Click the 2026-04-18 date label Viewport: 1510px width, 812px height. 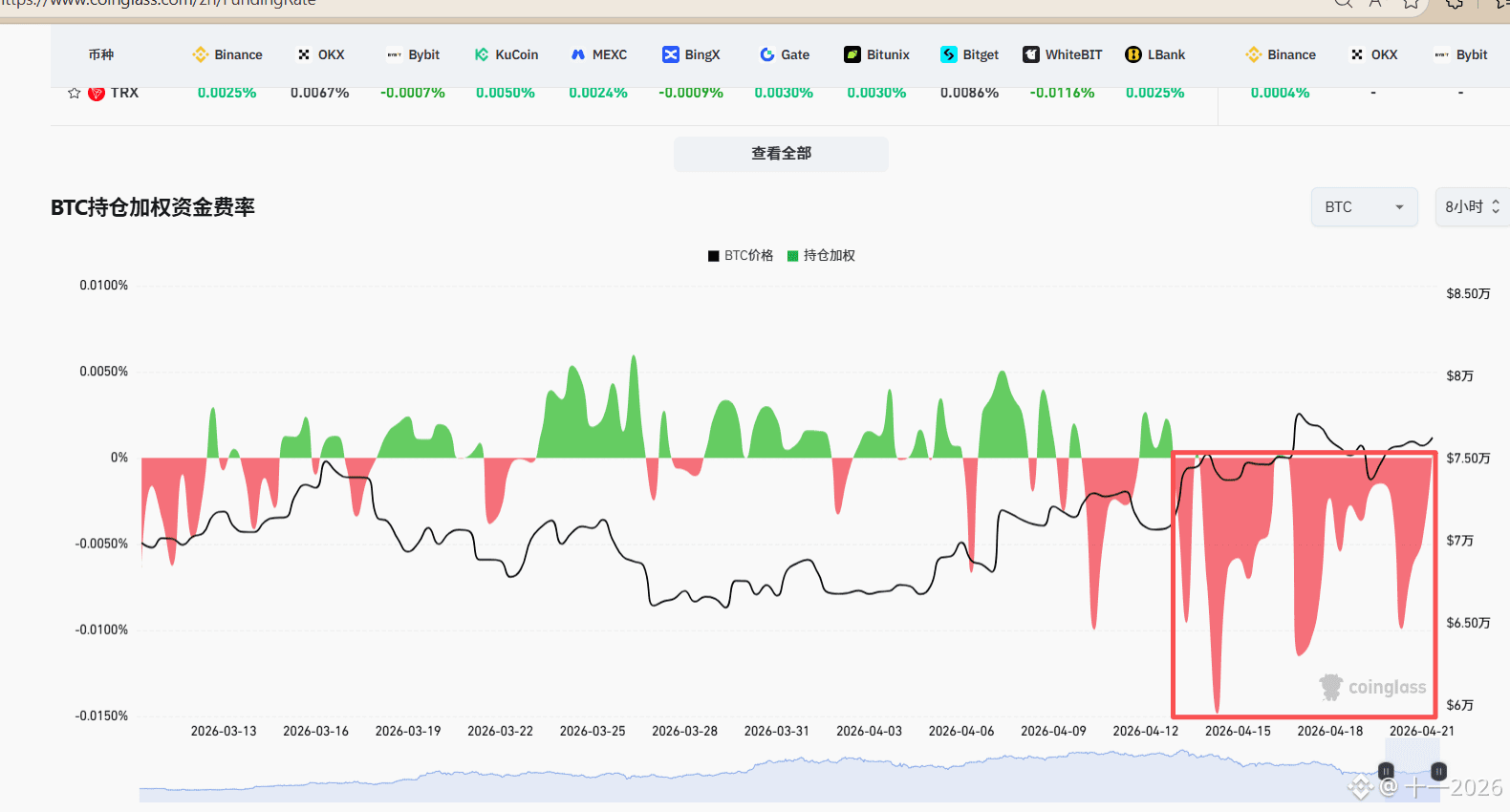coord(1330,731)
